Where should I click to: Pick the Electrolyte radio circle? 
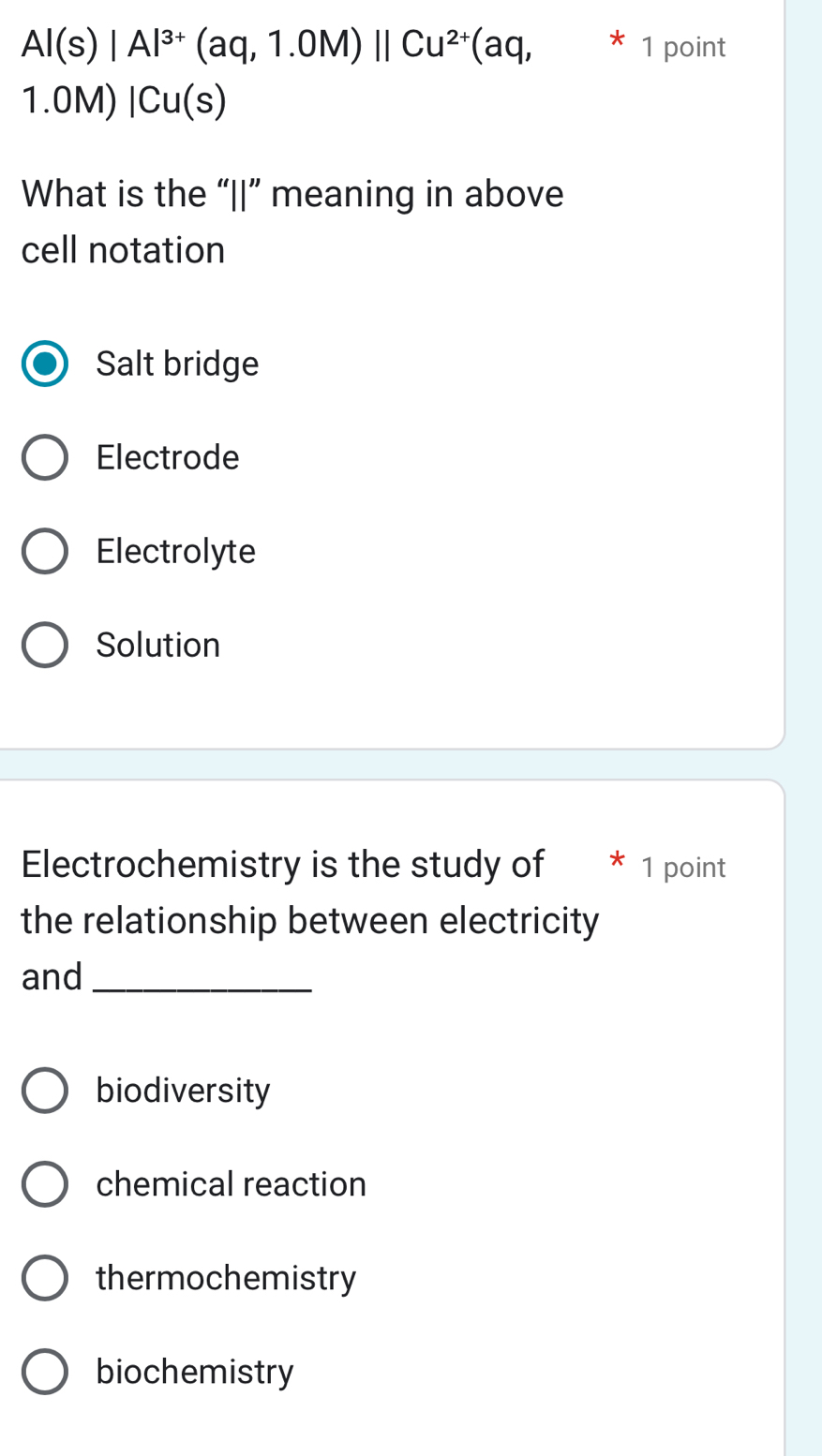point(45,551)
